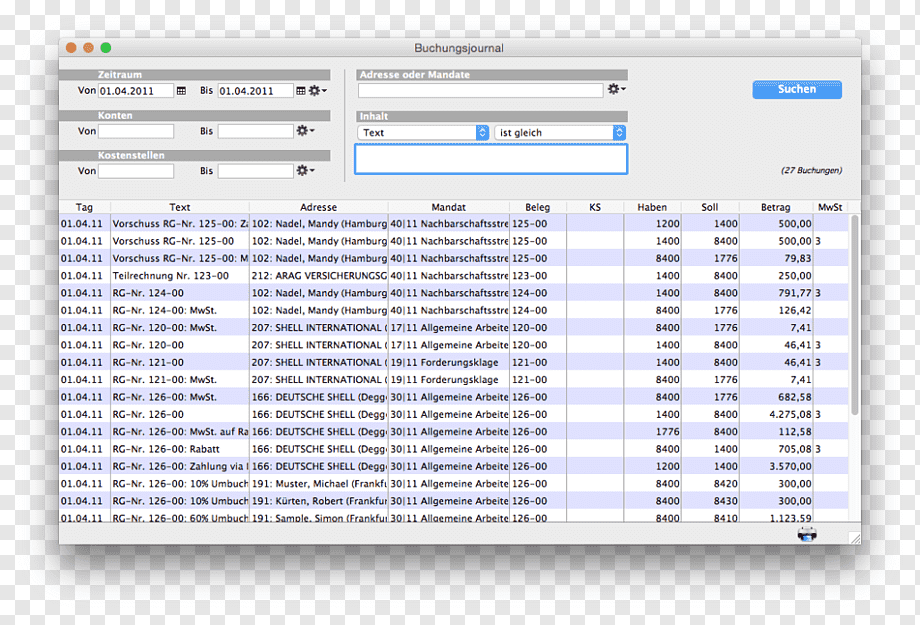The height and width of the screenshot is (625, 920).
Task: Focus the Inhalt search text box
Action: [491, 159]
